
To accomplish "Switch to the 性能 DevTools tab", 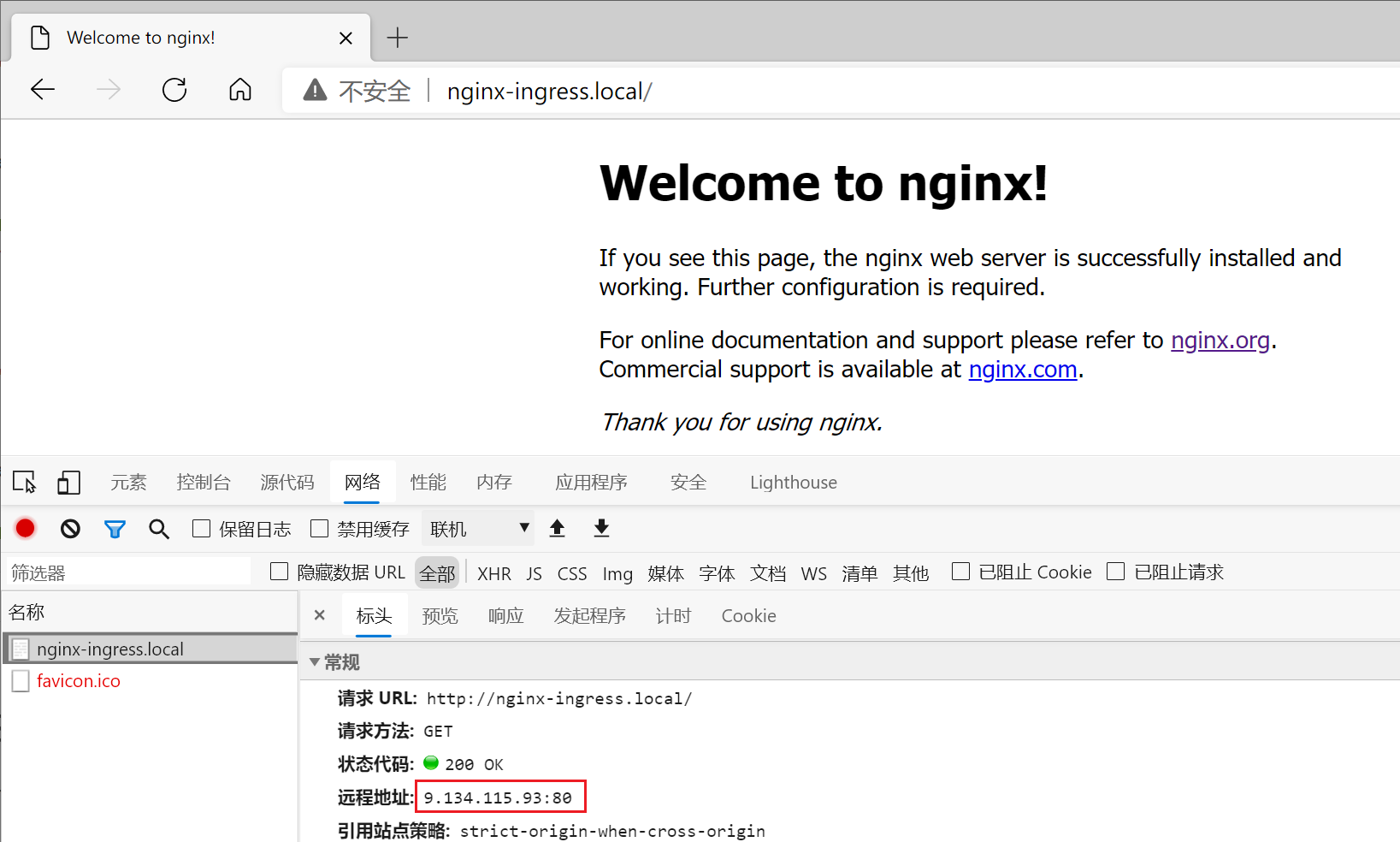I will (428, 483).
